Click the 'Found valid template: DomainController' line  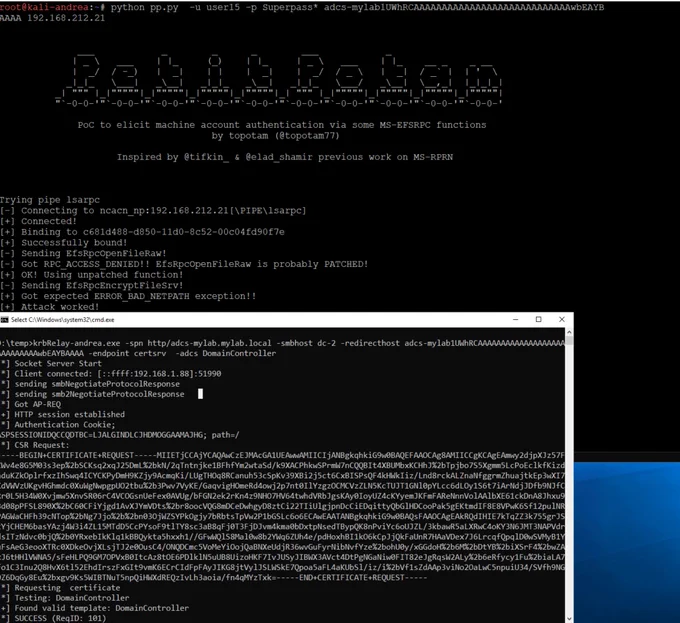pos(94,608)
